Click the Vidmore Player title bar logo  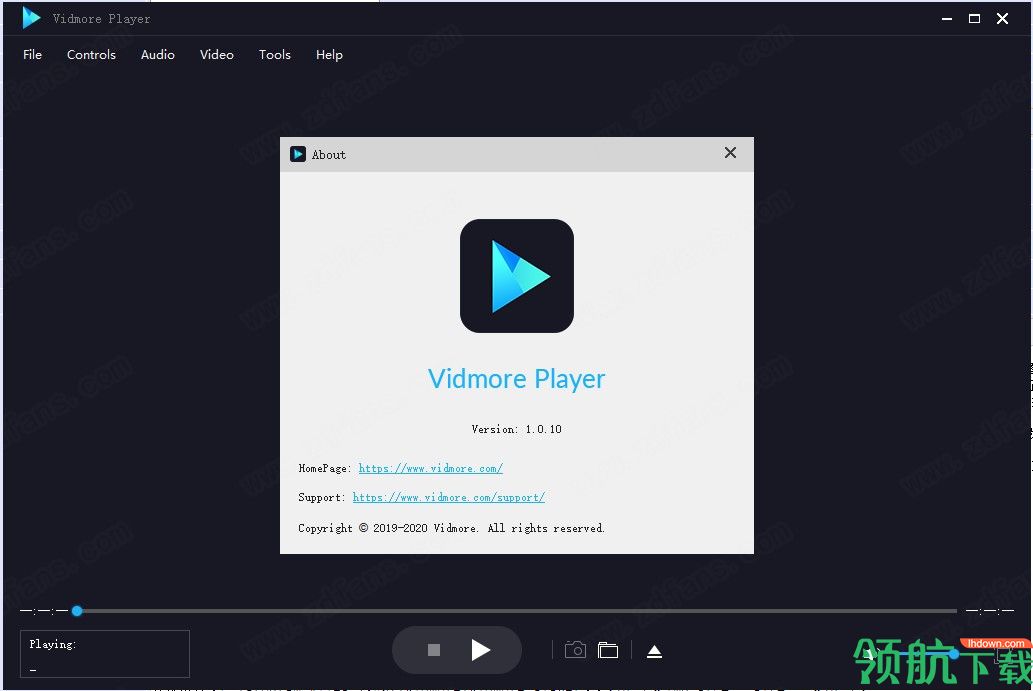pyautogui.click(x=31, y=18)
